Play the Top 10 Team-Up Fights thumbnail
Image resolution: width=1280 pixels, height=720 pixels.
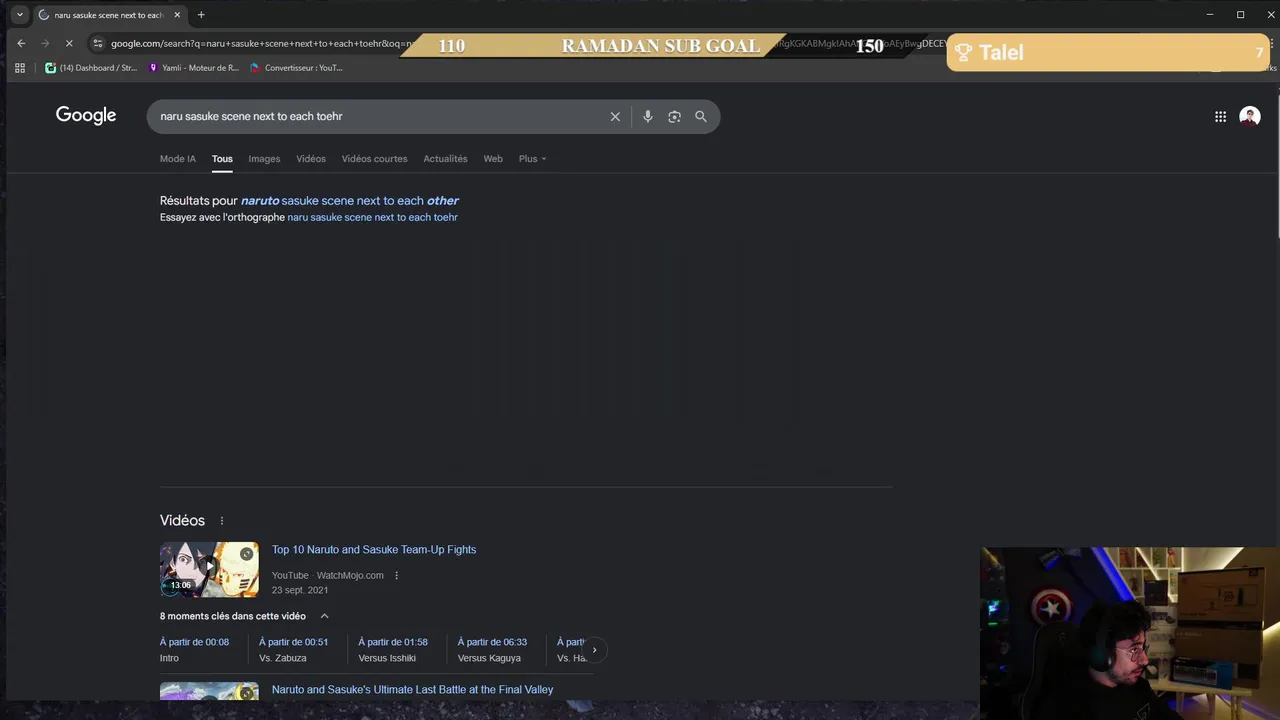pyautogui.click(x=209, y=569)
